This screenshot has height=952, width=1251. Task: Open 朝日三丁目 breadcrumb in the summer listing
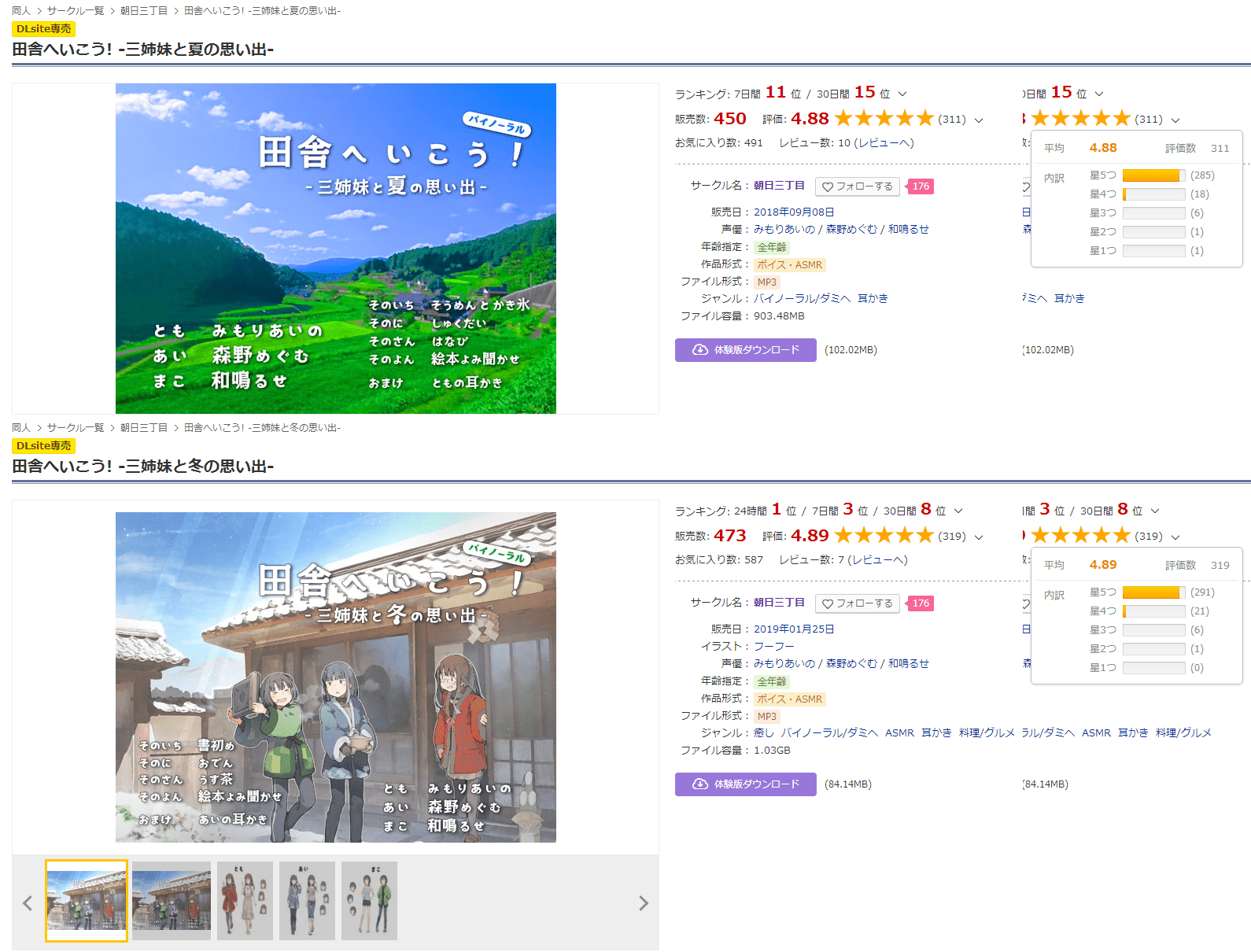144,11
